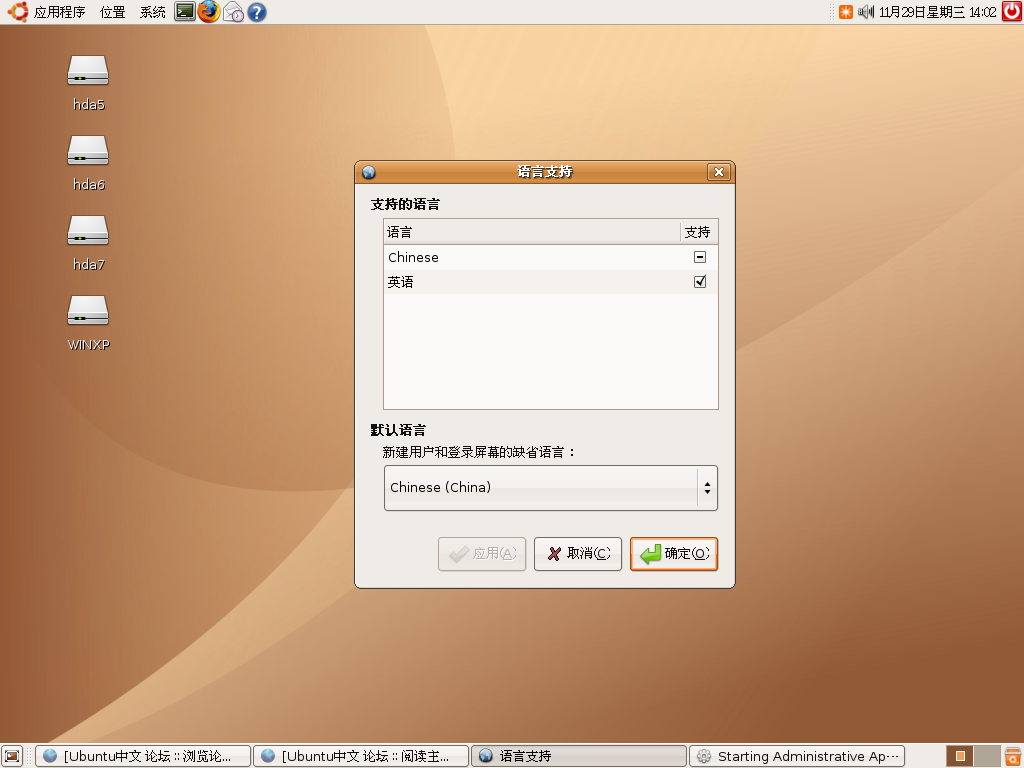Select the second workspace in switcher
The image size is (1024, 768).
[987, 756]
